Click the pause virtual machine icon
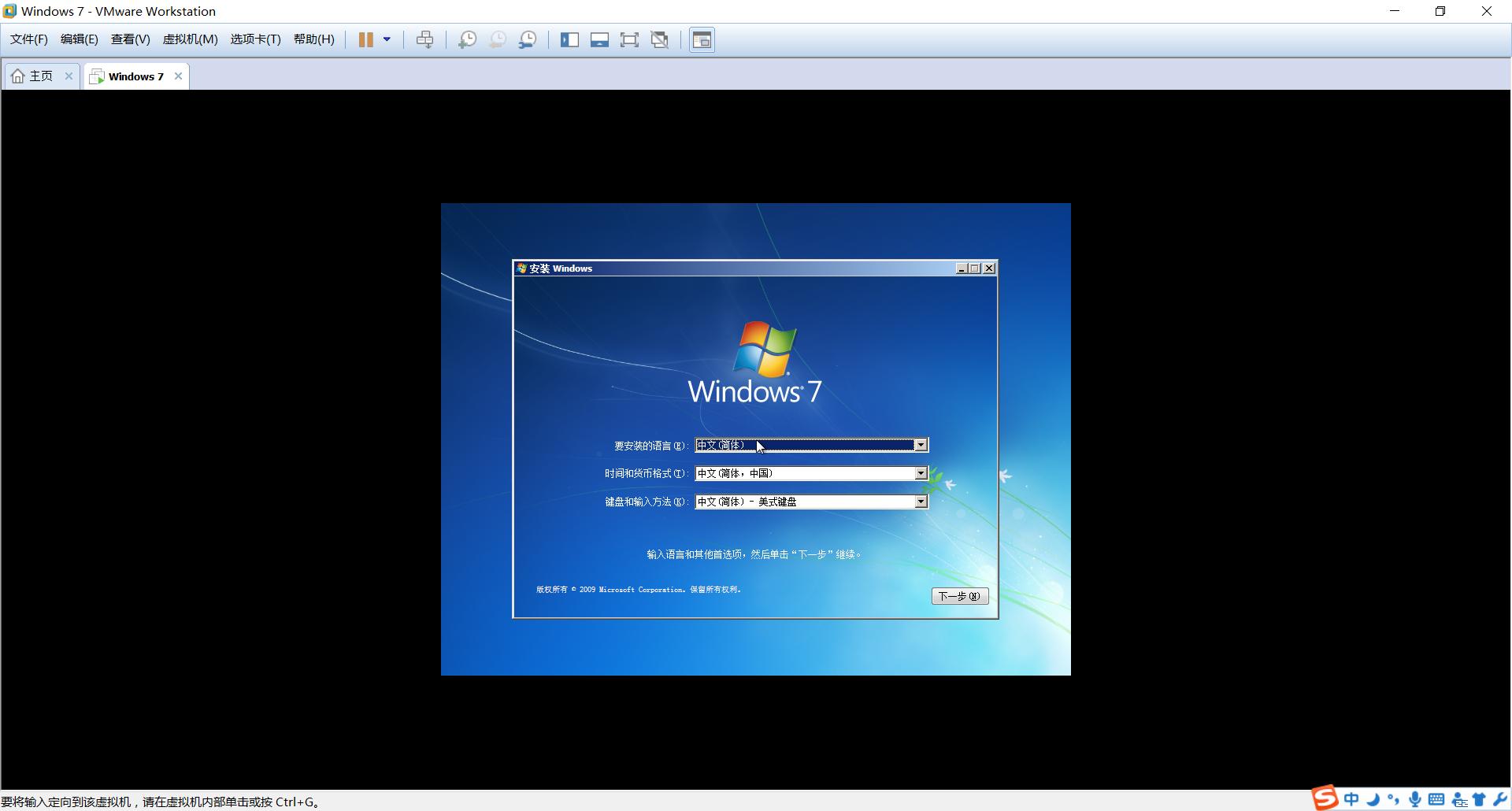This screenshot has height=811, width=1512. click(x=365, y=39)
